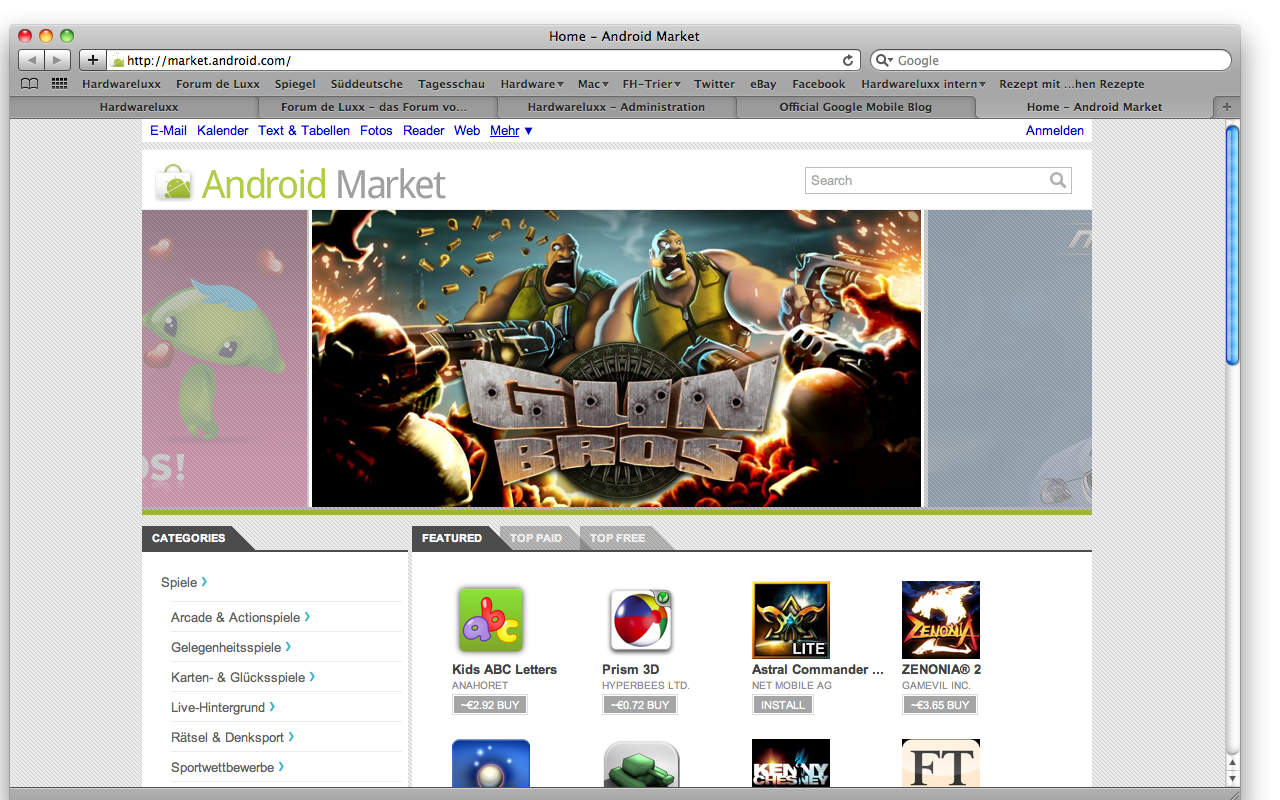Focus the Google search field

[x=1050, y=60]
